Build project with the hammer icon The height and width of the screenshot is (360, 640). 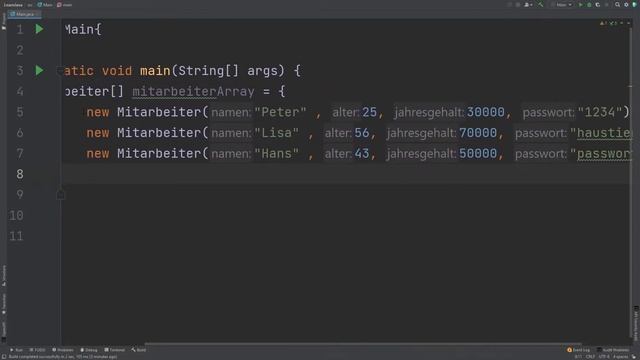point(541,4)
